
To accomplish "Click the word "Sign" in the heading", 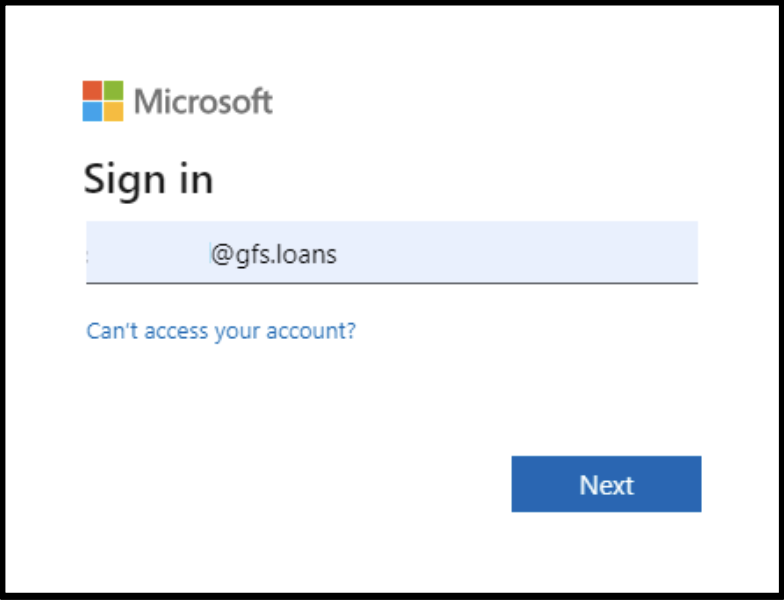I will [x=122, y=179].
